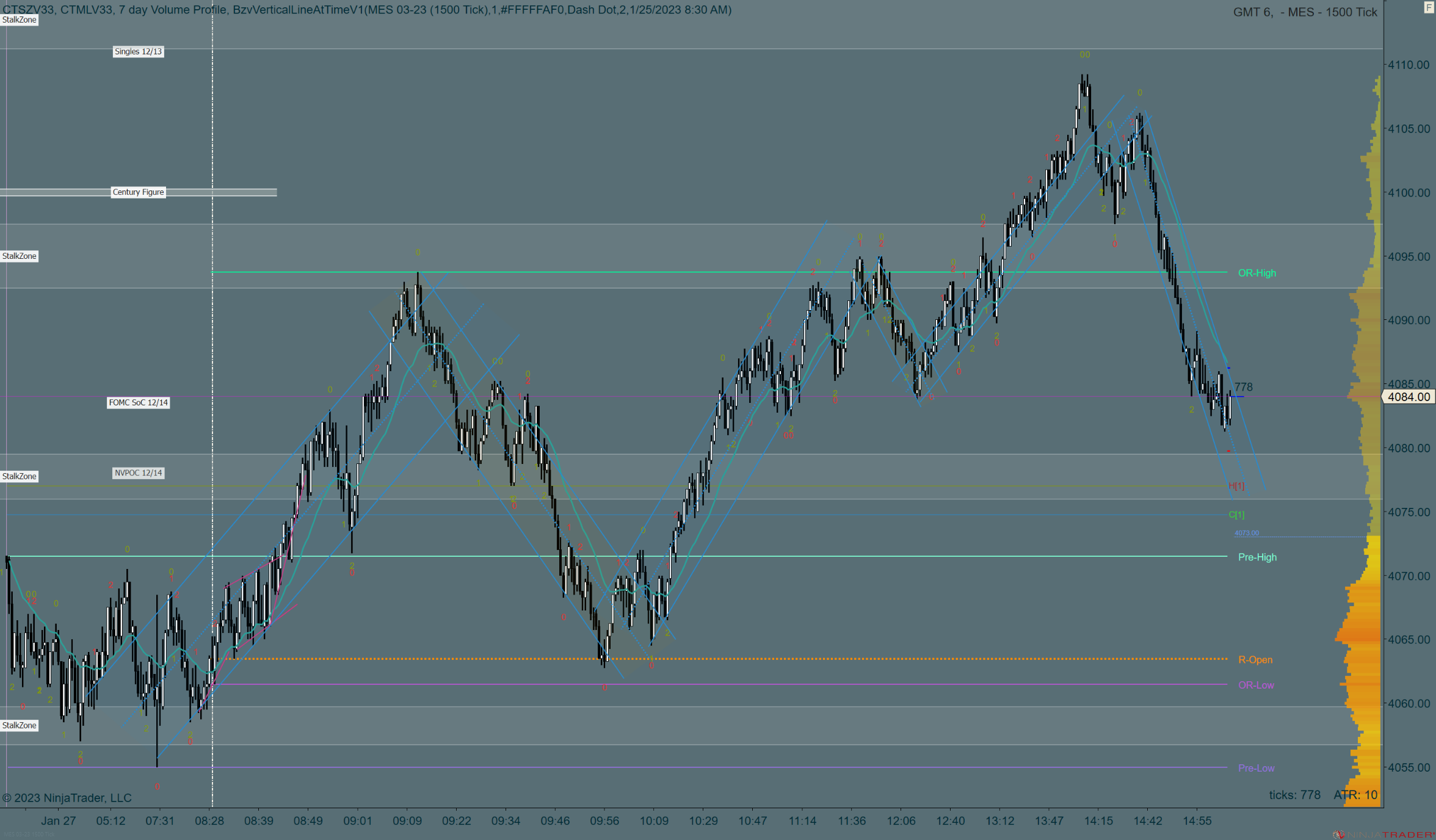Click the 14:55 time axis label
This screenshot has width=1436, height=840.
click(1197, 821)
